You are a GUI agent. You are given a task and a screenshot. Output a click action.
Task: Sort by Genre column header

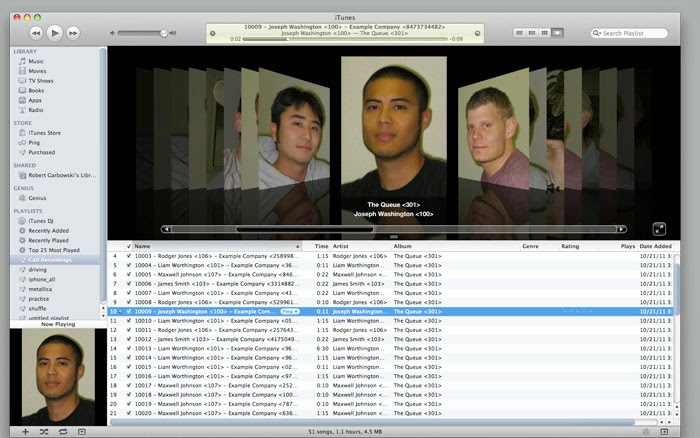[x=540, y=246]
